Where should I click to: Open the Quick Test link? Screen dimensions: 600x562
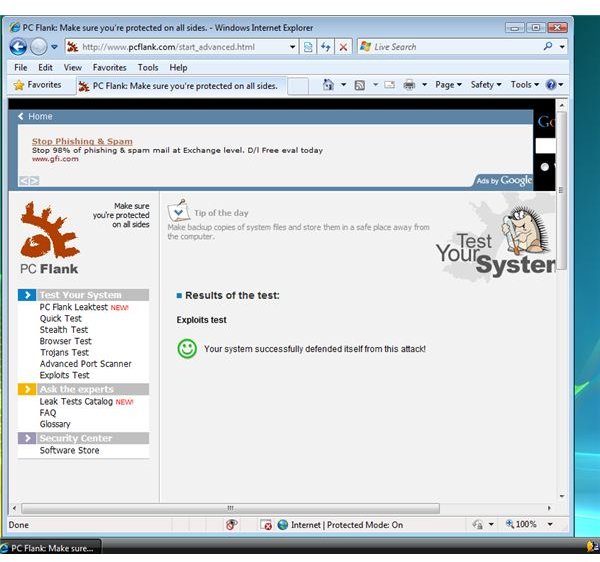tap(60, 318)
